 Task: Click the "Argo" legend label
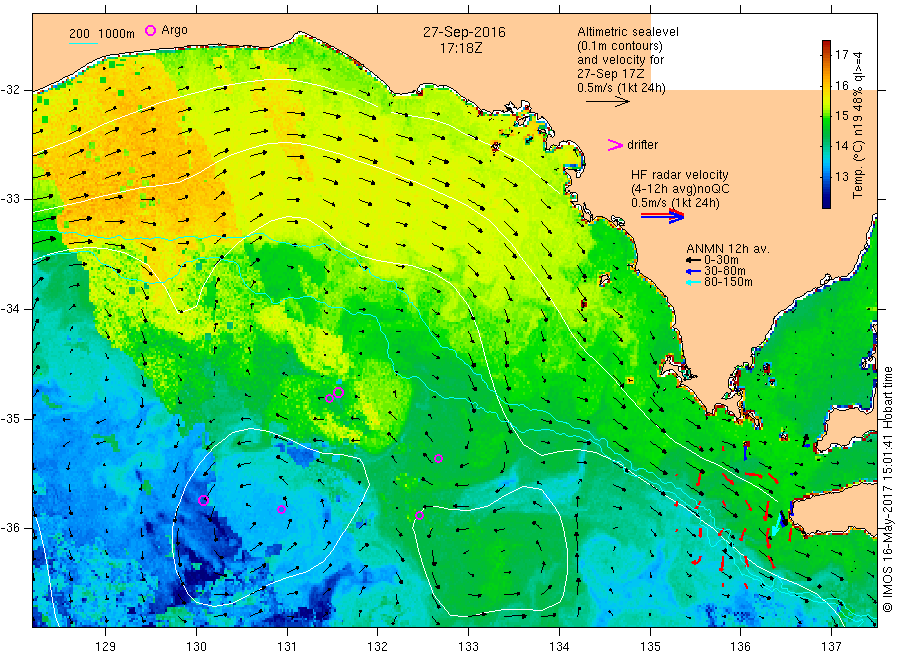coord(174,30)
